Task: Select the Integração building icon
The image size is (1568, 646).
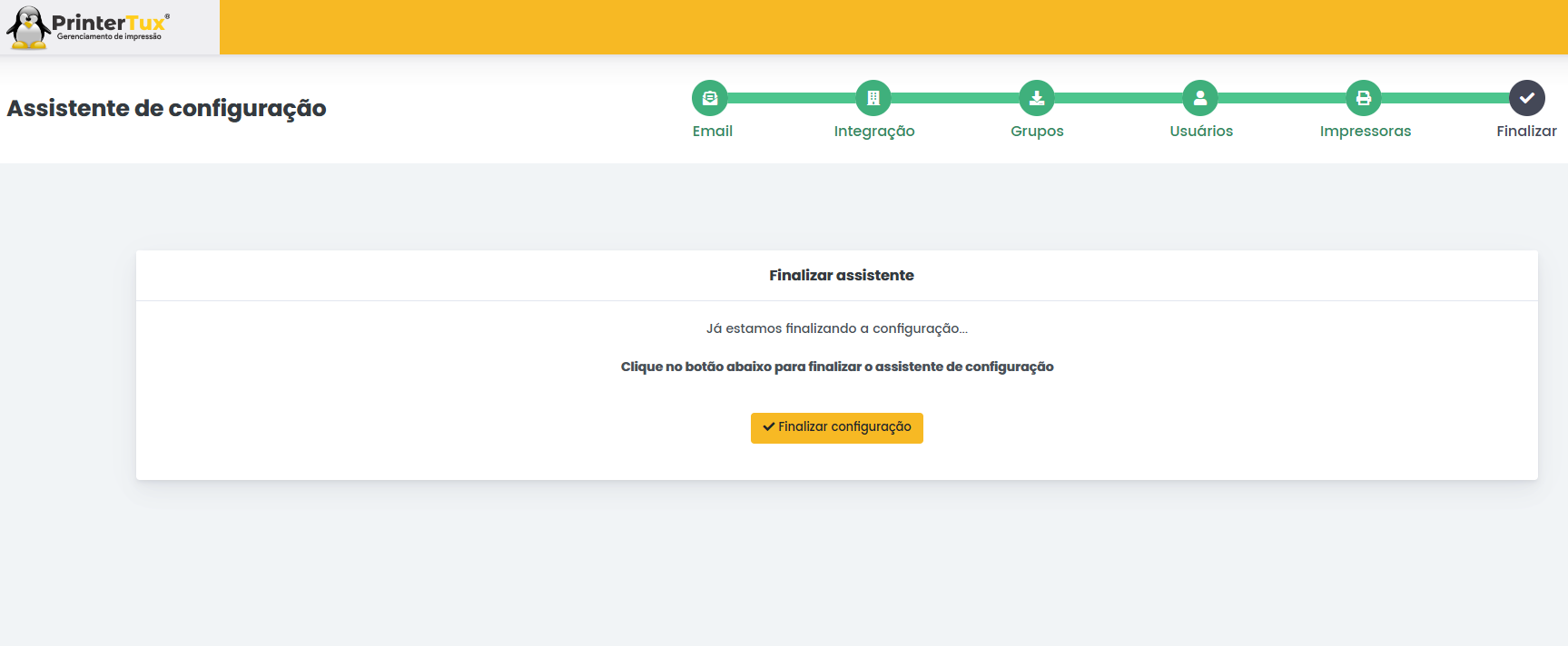Action: [873, 98]
